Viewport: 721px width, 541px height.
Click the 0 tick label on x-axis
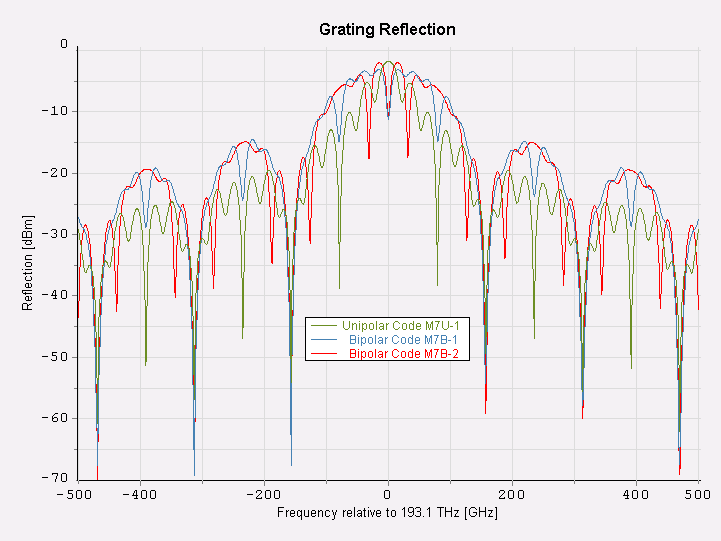(x=388, y=494)
